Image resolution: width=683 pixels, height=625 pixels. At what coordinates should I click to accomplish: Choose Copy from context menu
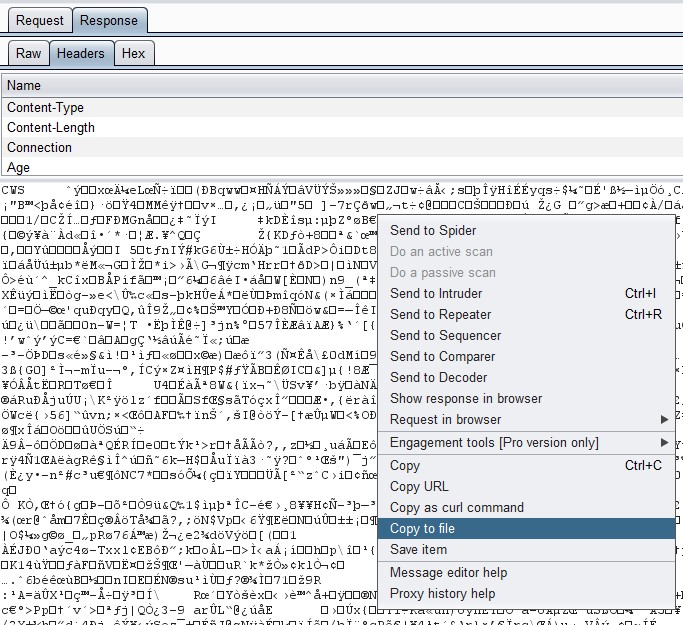526,466
